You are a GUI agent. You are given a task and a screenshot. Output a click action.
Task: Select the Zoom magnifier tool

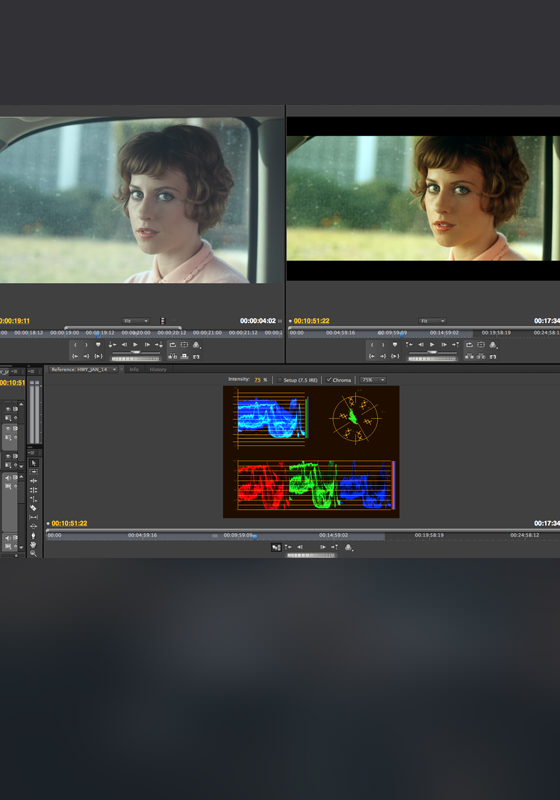[x=34, y=553]
